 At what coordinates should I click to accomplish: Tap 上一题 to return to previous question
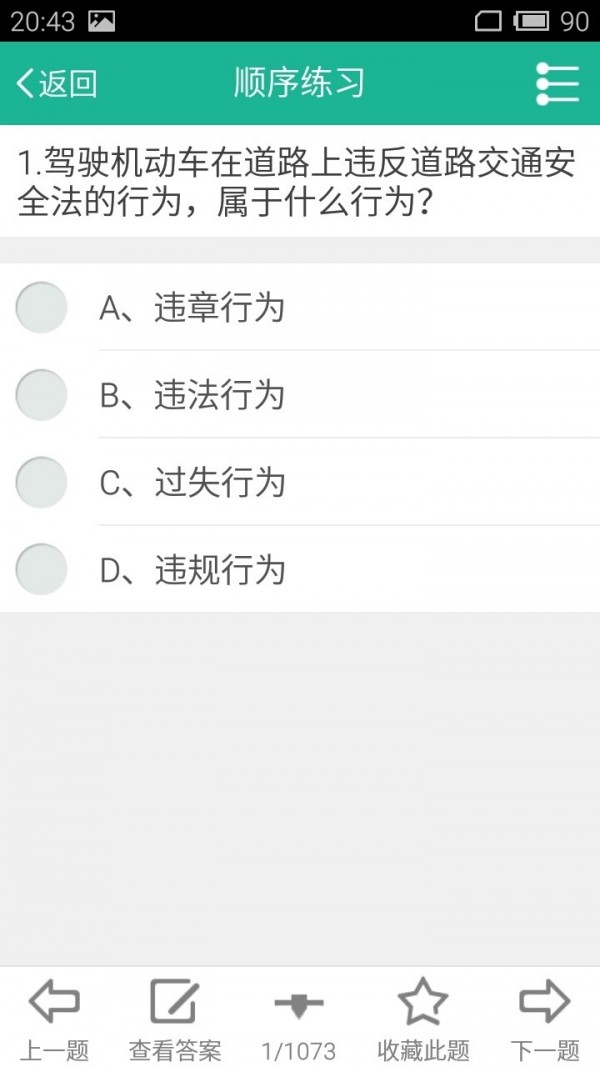[55, 1049]
